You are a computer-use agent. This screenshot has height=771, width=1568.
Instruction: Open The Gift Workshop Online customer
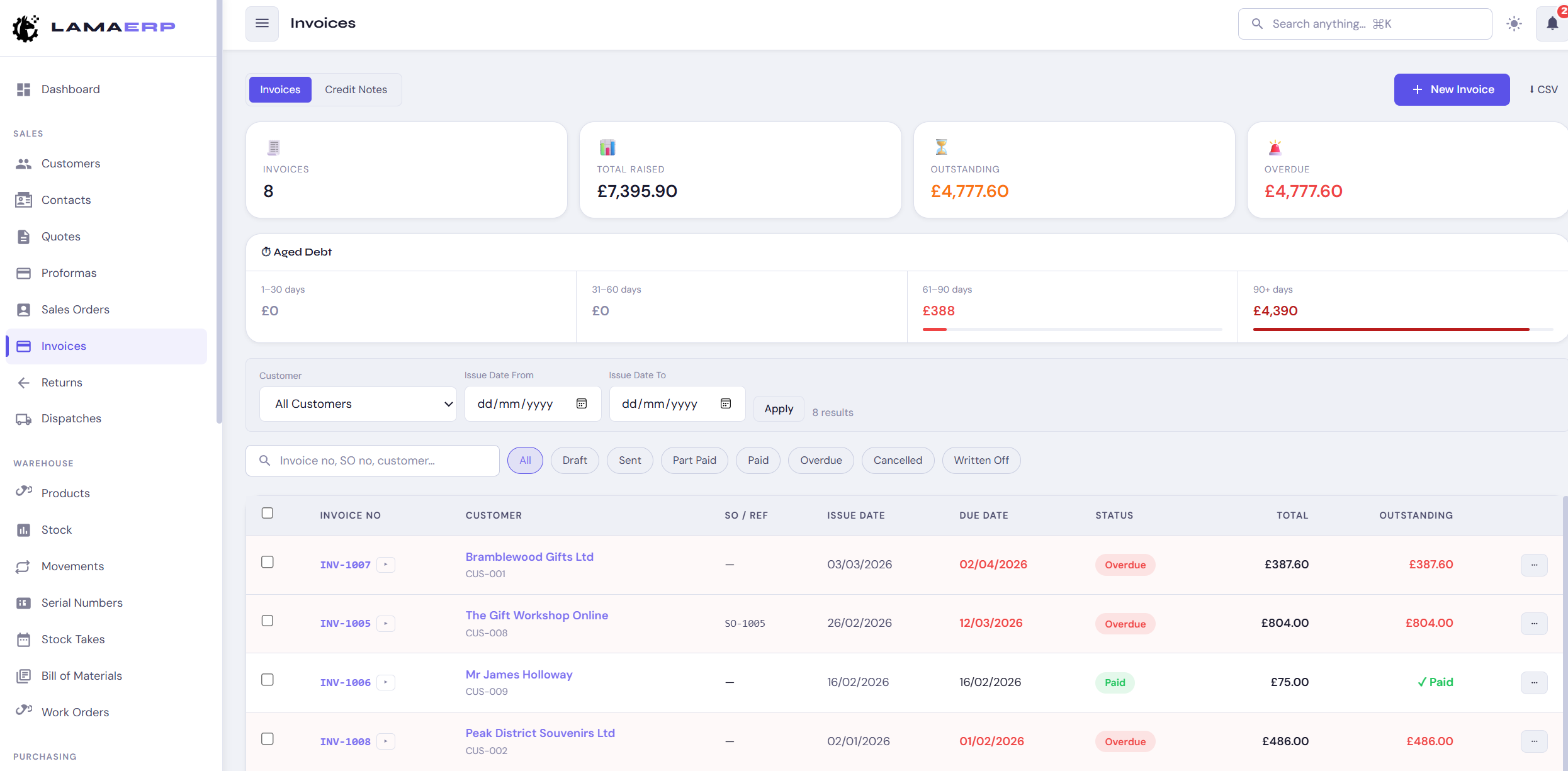tap(537, 615)
